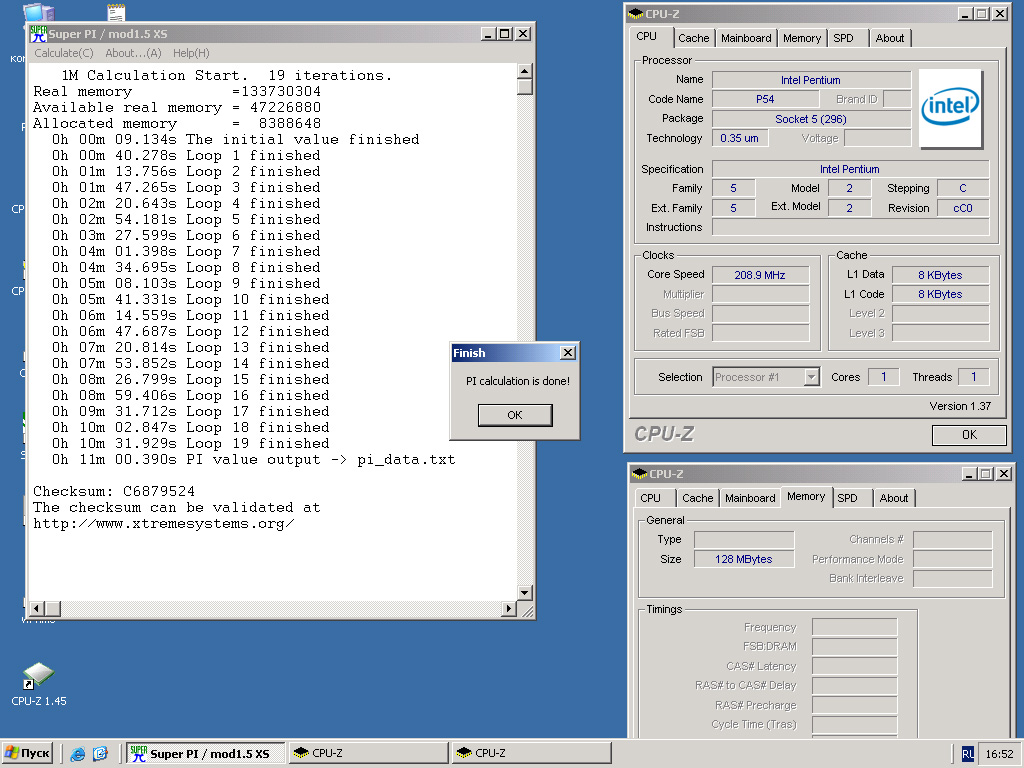Viewport: 1024px width, 768px height.
Task: Select Cache tab in bottom CPU-Z window
Action: pos(697,498)
